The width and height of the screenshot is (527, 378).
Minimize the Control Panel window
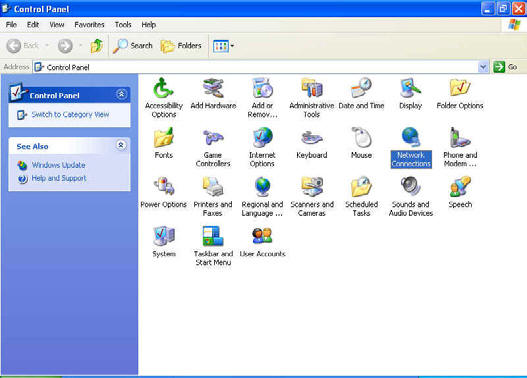488,8
